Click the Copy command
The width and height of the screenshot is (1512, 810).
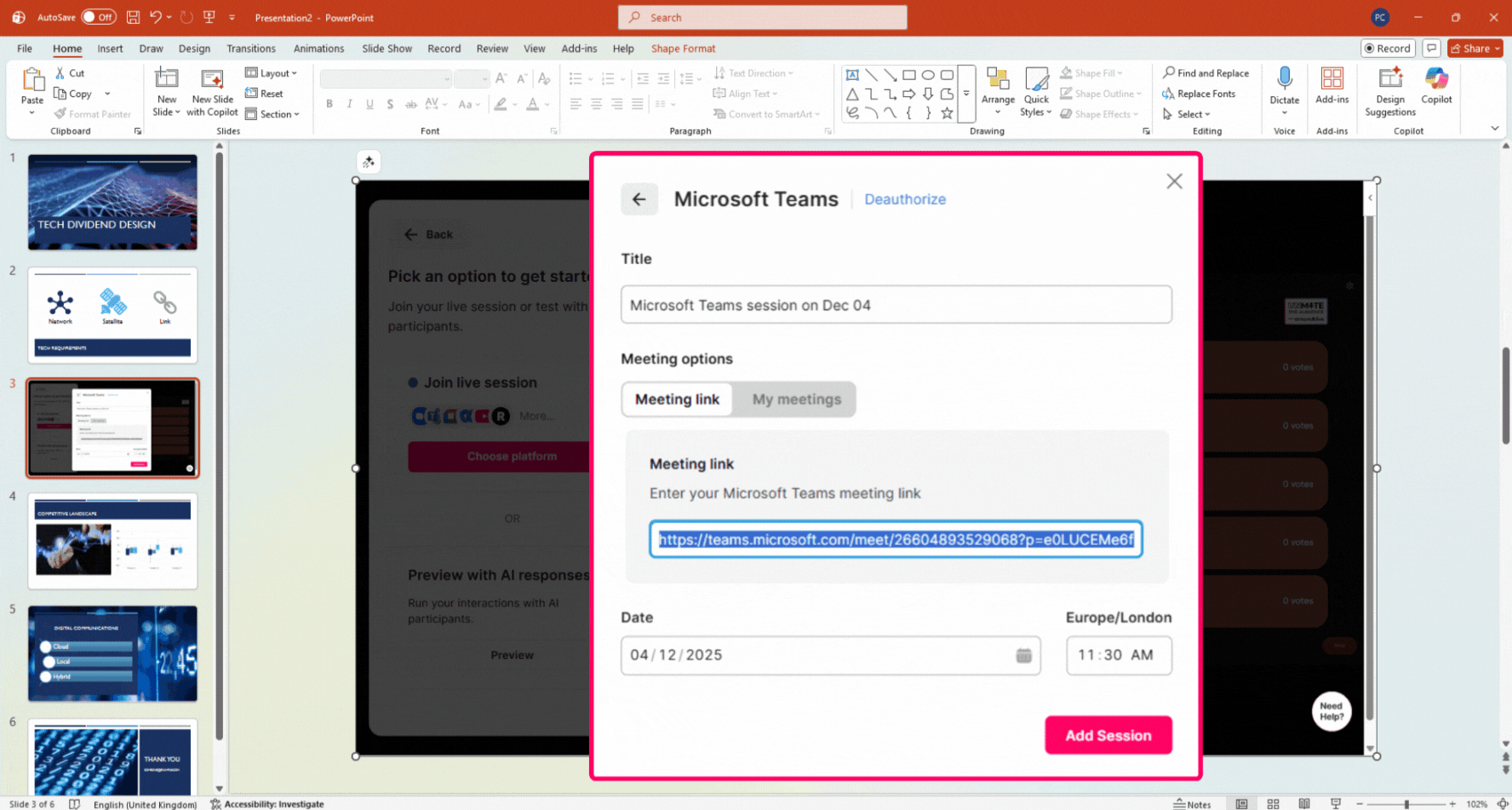(x=73, y=94)
